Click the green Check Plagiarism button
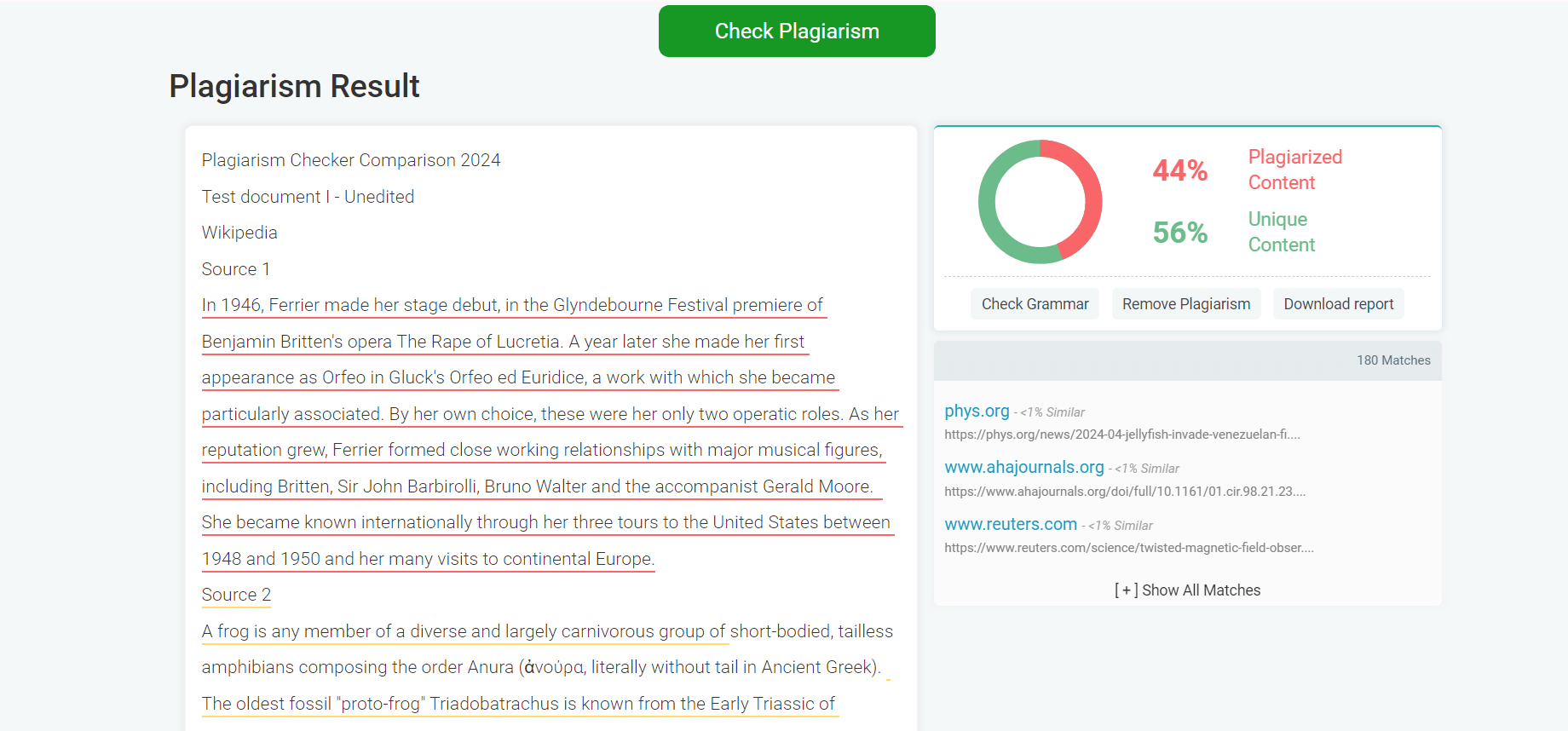Image resolution: width=1568 pixels, height=731 pixels. click(796, 32)
